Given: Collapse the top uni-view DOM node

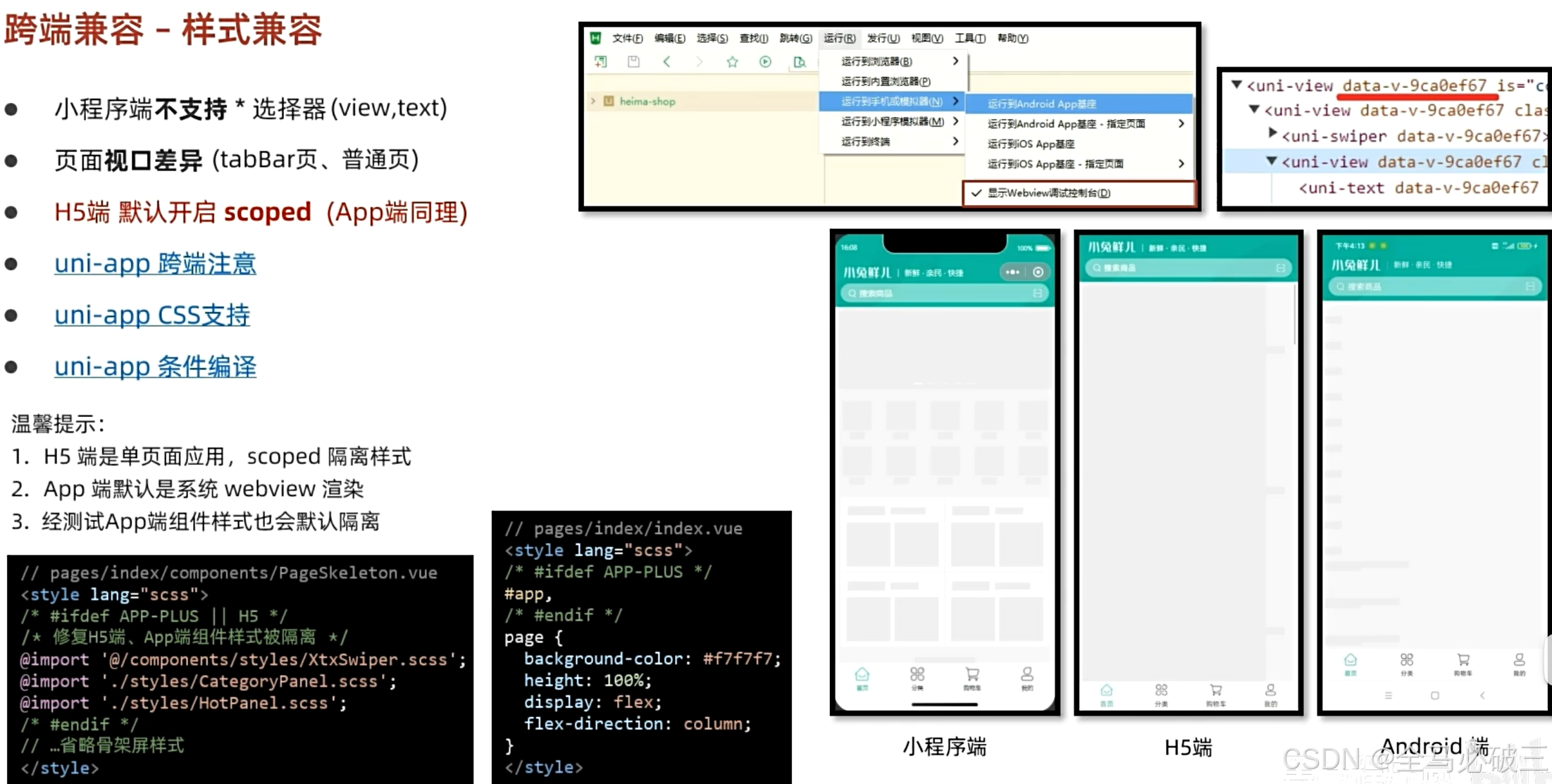Looking at the screenshot, I should tap(1236, 85).
